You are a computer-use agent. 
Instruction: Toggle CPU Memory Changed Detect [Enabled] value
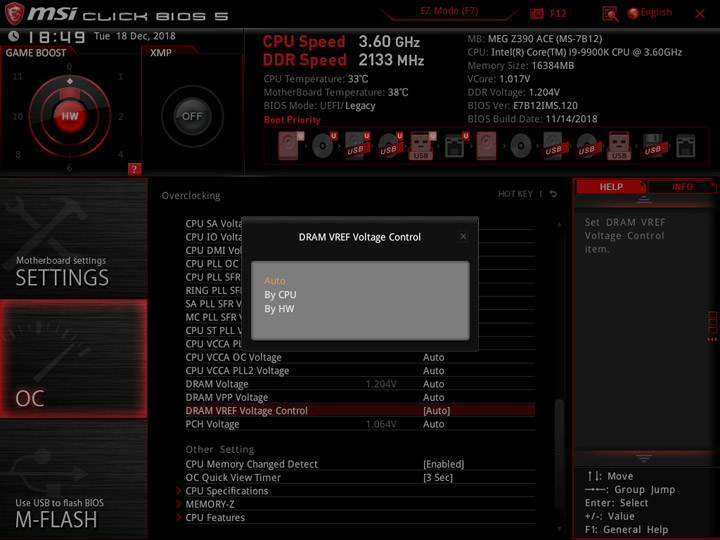click(x=443, y=464)
